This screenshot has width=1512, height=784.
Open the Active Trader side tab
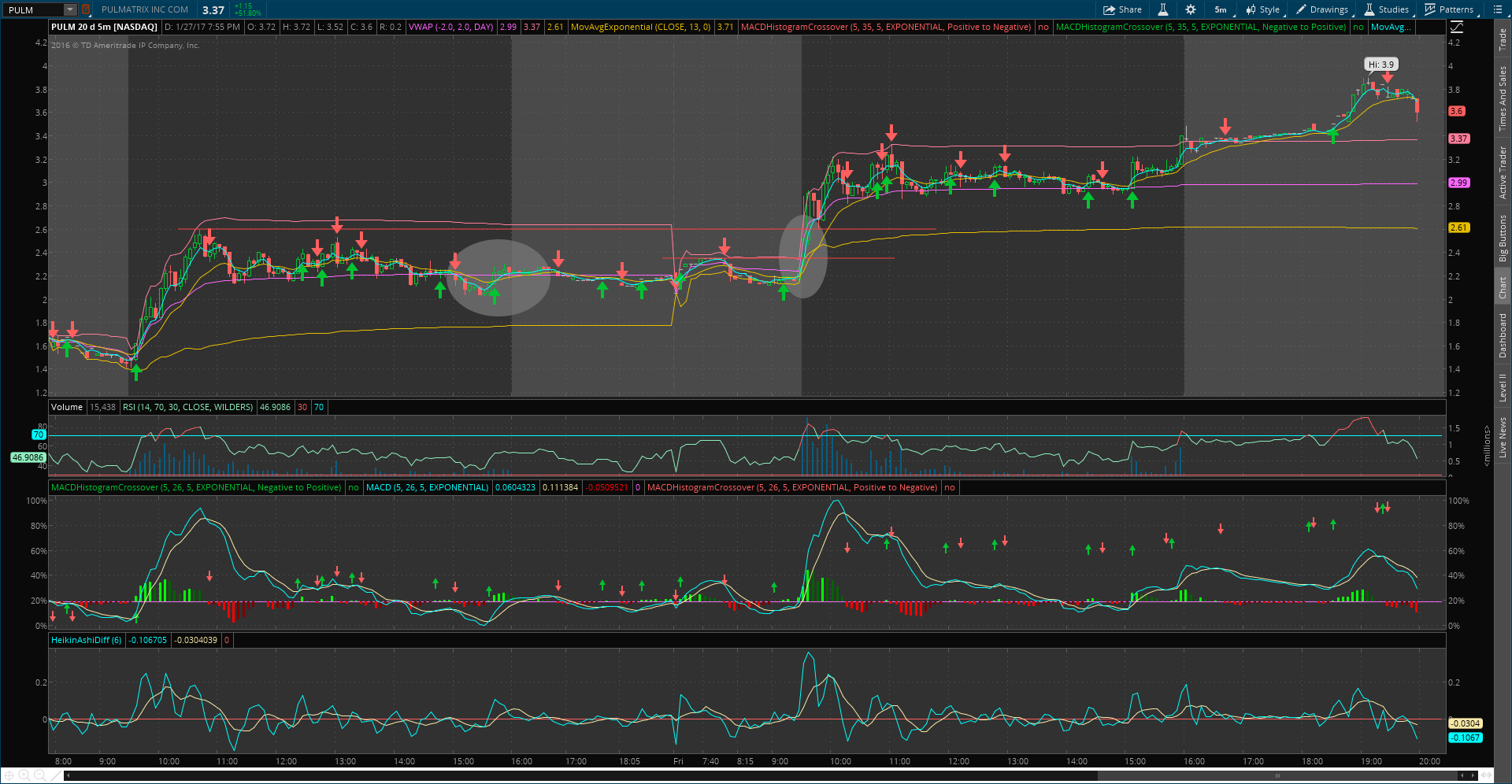[1503, 172]
